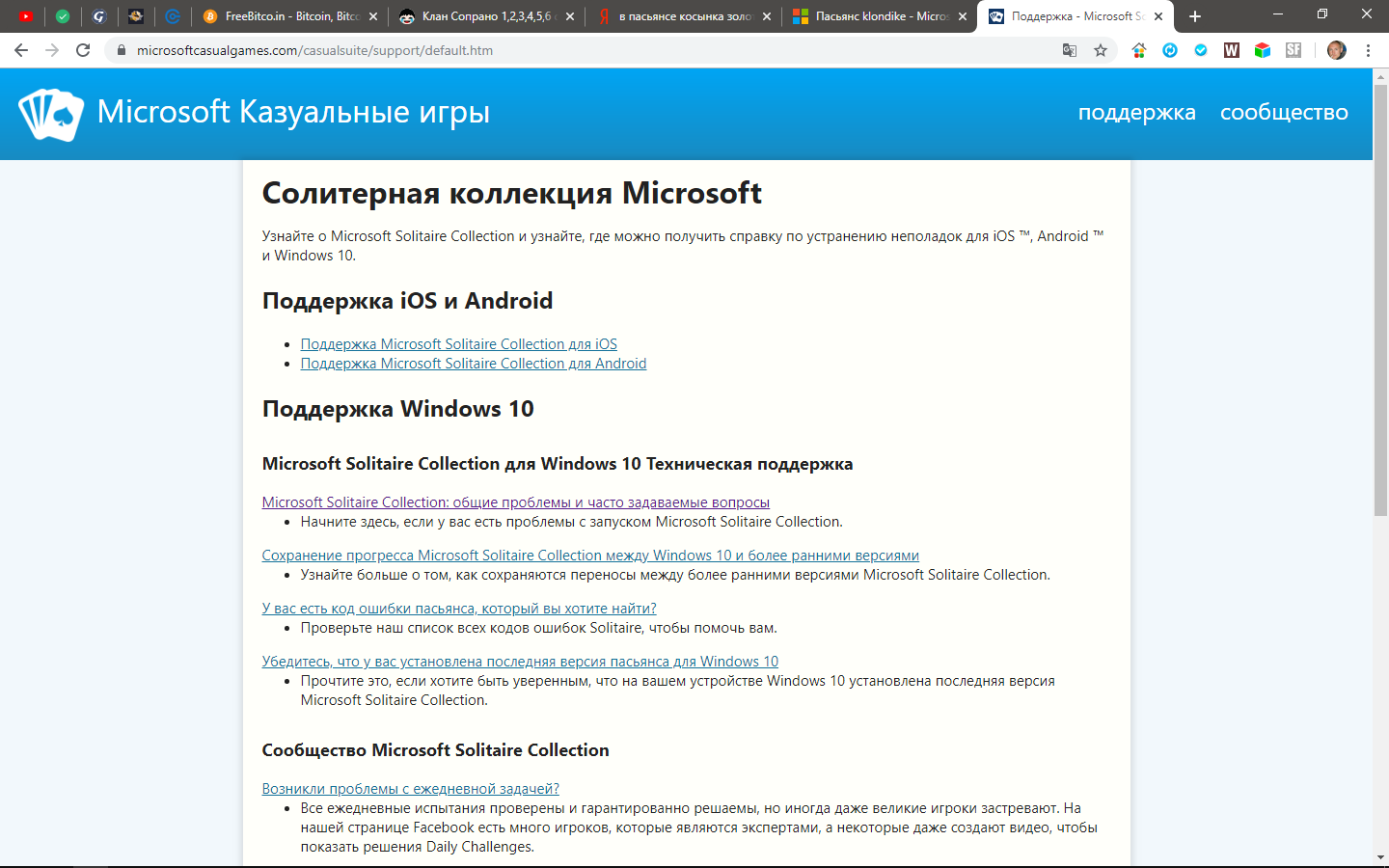Click the Microsoft Casual Games cards logo
This screenshot has width=1389, height=868.
coord(51,115)
